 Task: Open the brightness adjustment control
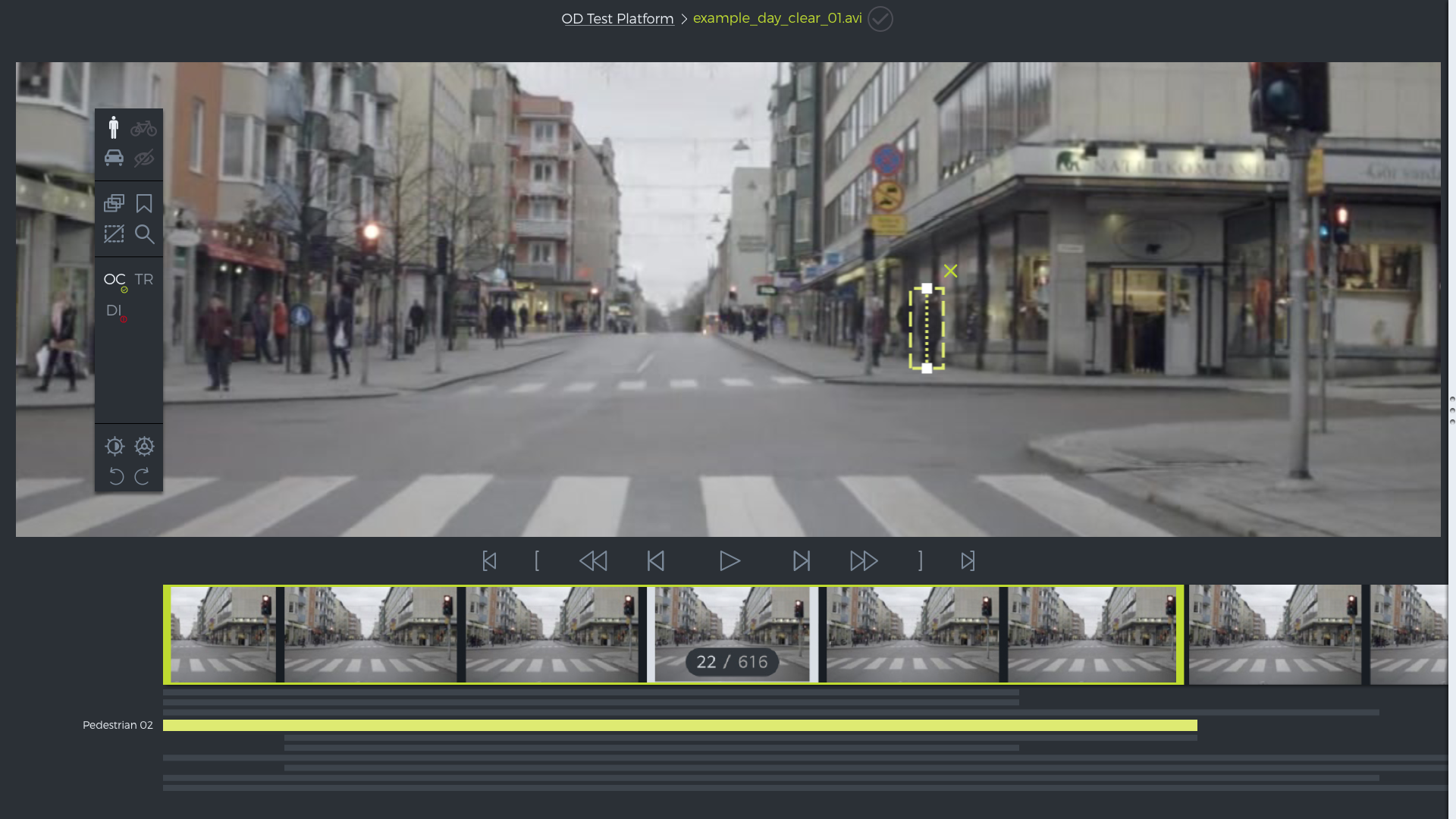(115, 447)
